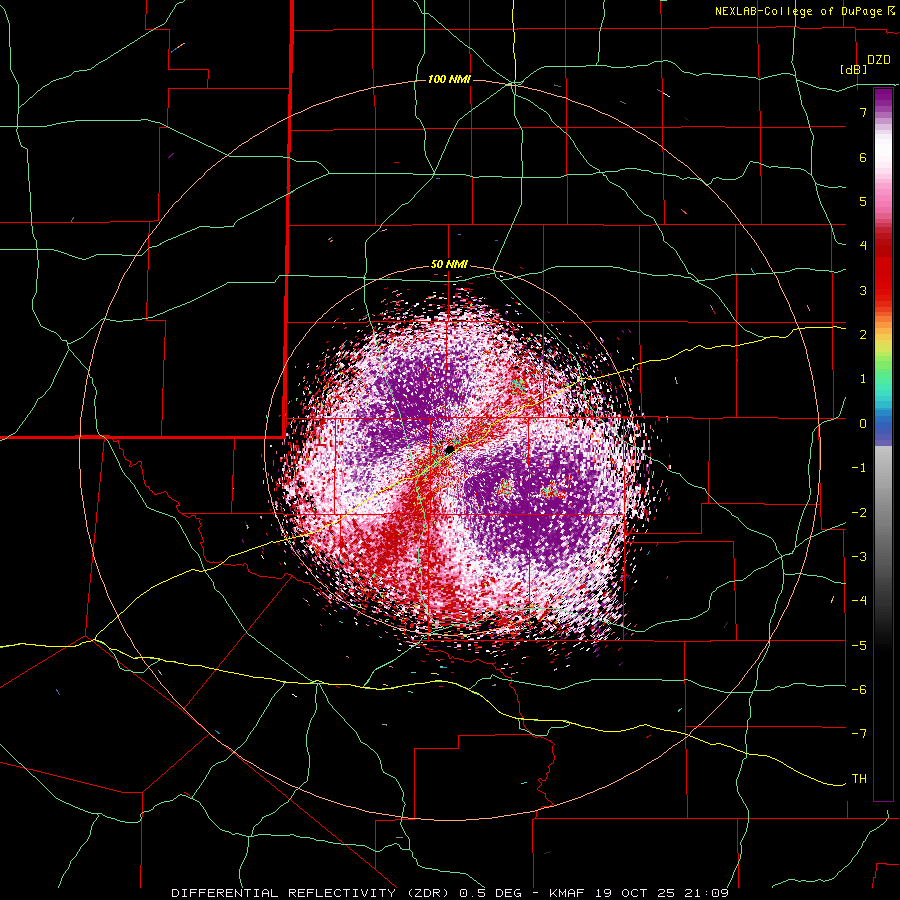This screenshot has width=900, height=900.
Task: Click the ZDR color scale bar
Action: click(x=883, y=444)
